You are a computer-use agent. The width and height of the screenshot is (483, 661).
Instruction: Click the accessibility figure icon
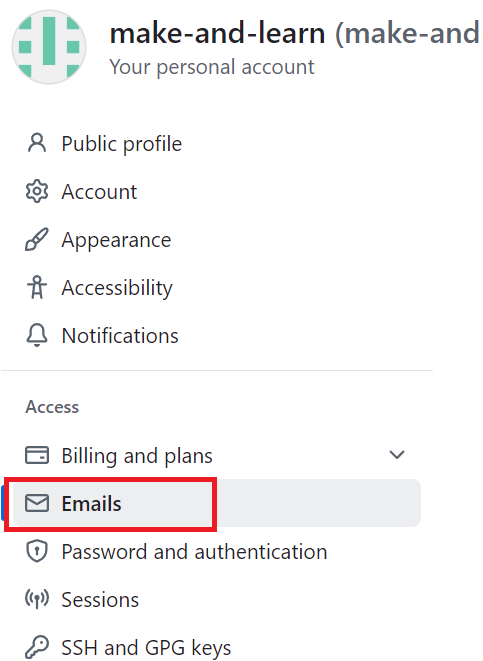tap(37, 288)
